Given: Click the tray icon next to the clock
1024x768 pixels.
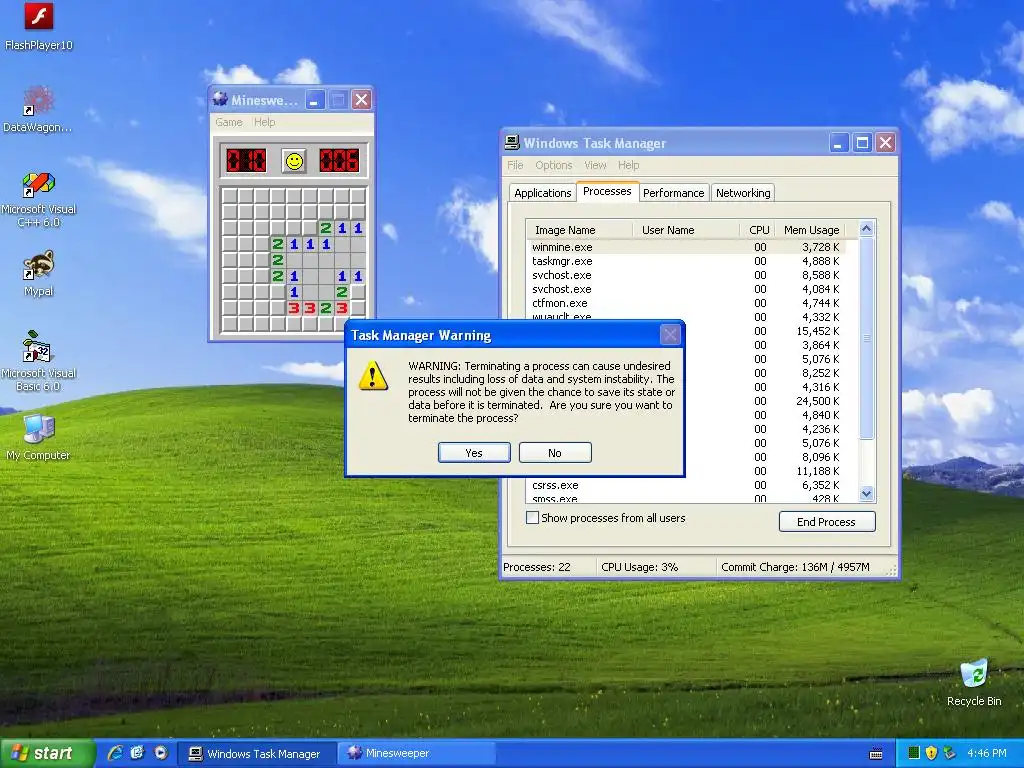Looking at the screenshot, I should point(949,754).
